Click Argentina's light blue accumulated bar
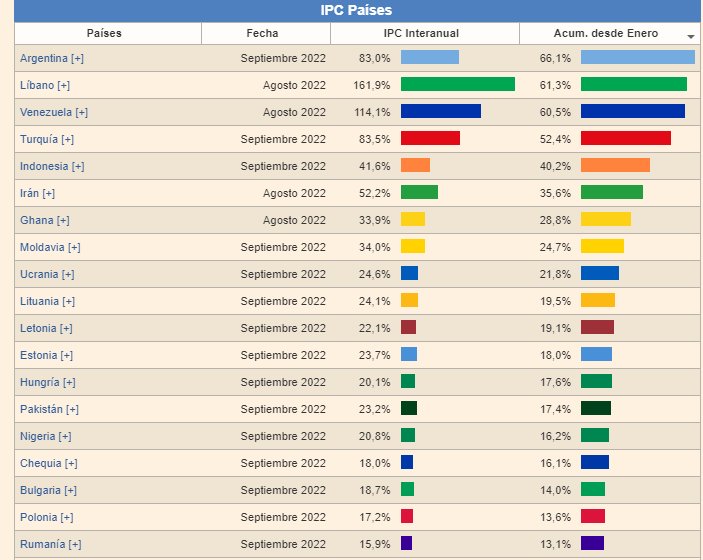Image resolution: width=703 pixels, height=560 pixels. pyautogui.click(x=637, y=58)
